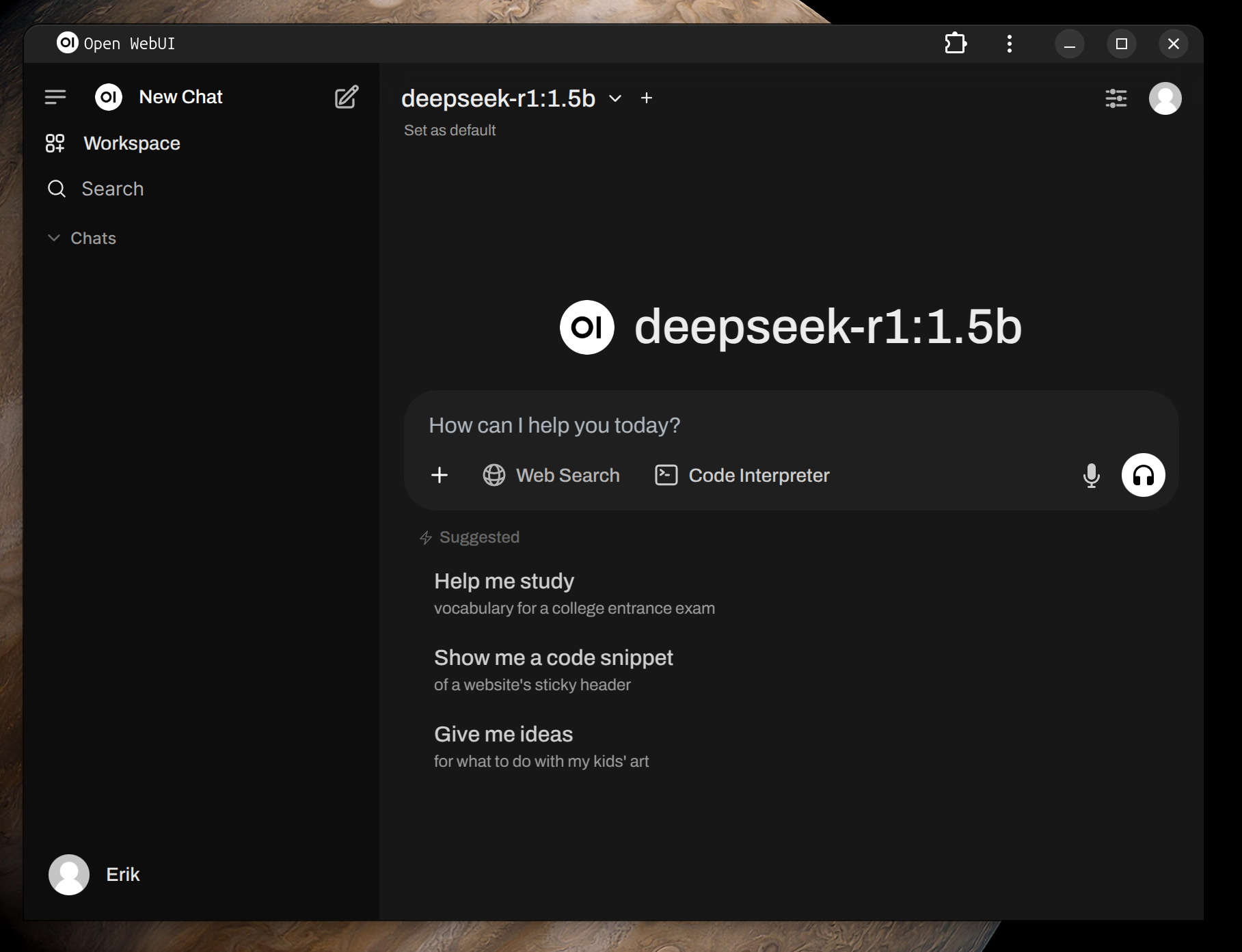Viewport: 1242px width, 952px height.
Task: Open a new chat with the pencil icon
Action: pos(347,97)
